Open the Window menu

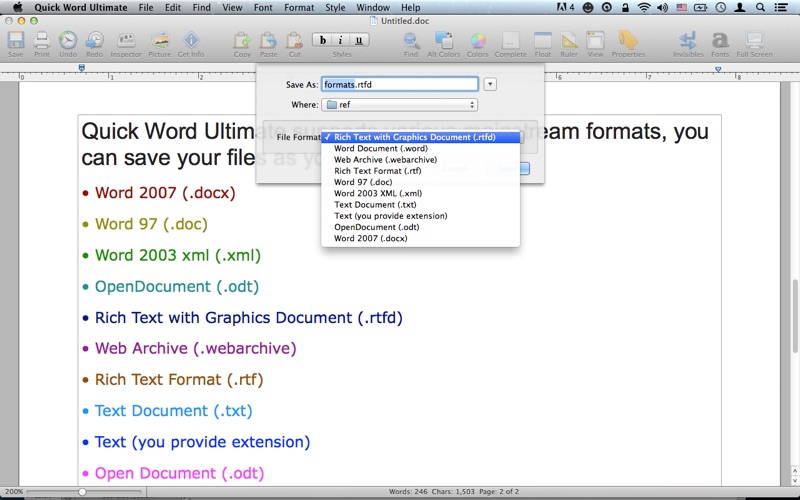[373, 7]
